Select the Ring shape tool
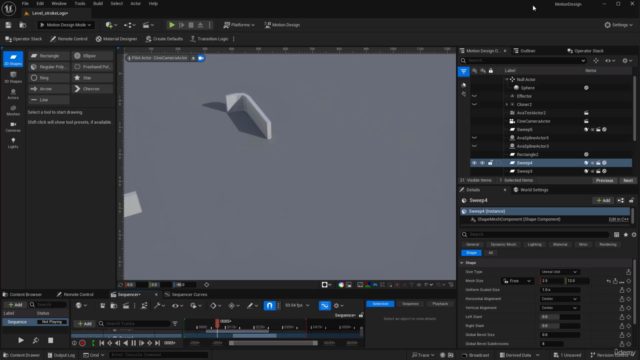The width and height of the screenshot is (640, 360). [49, 78]
